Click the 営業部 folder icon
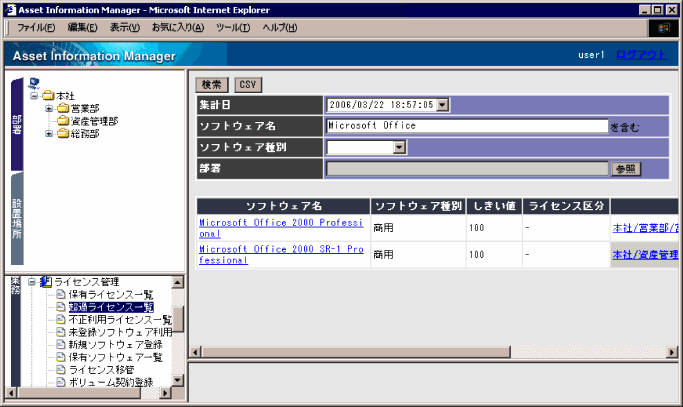Screen dimensions: 683x407 coord(63,108)
